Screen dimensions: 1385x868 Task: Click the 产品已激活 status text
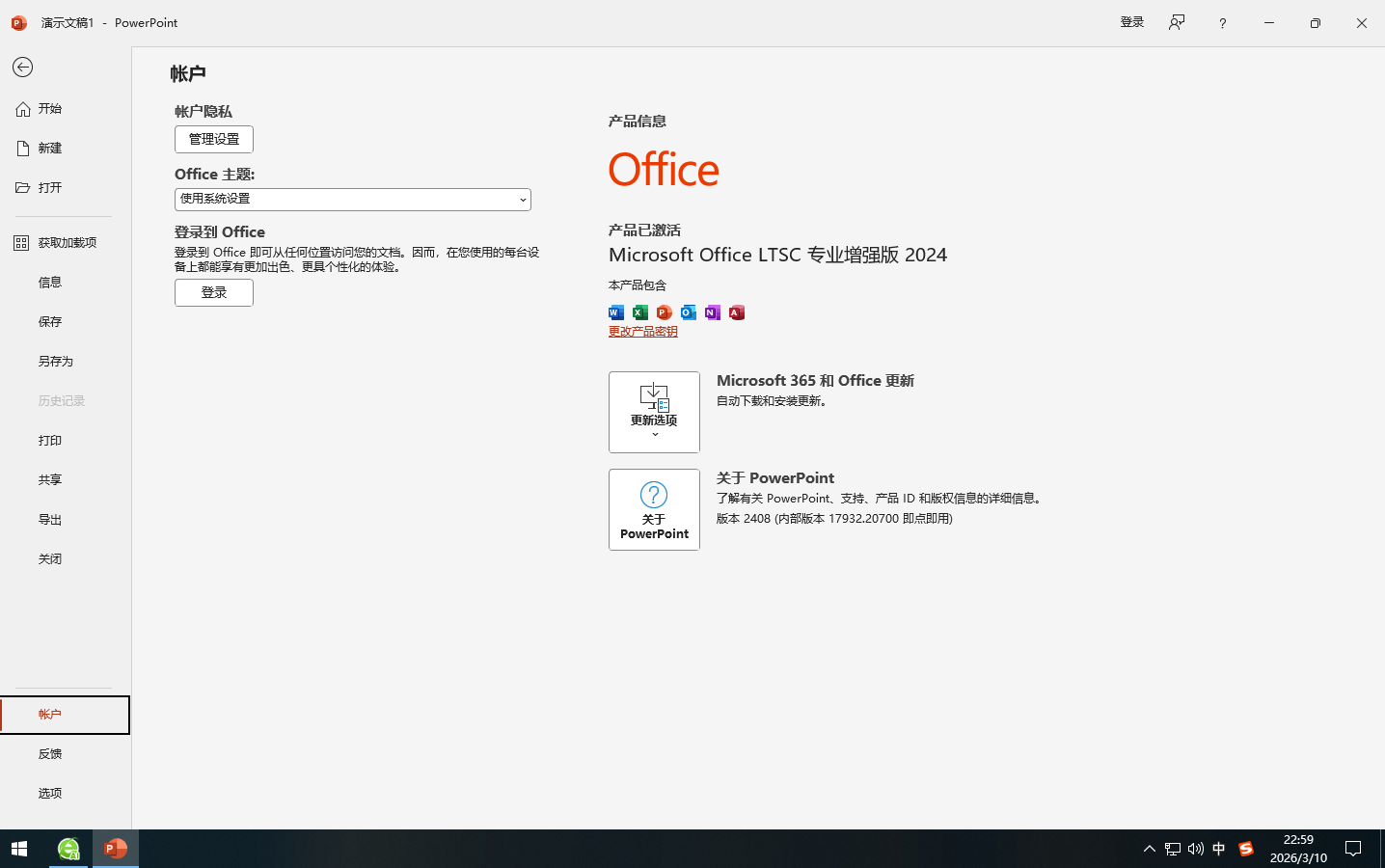[644, 231]
